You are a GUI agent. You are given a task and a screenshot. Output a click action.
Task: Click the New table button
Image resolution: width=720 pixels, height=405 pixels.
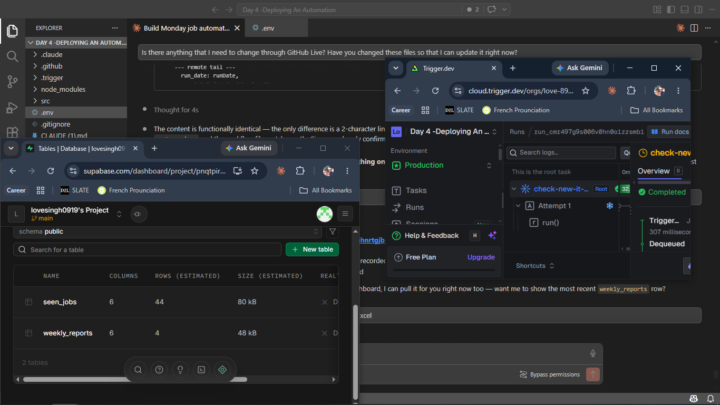pos(312,249)
